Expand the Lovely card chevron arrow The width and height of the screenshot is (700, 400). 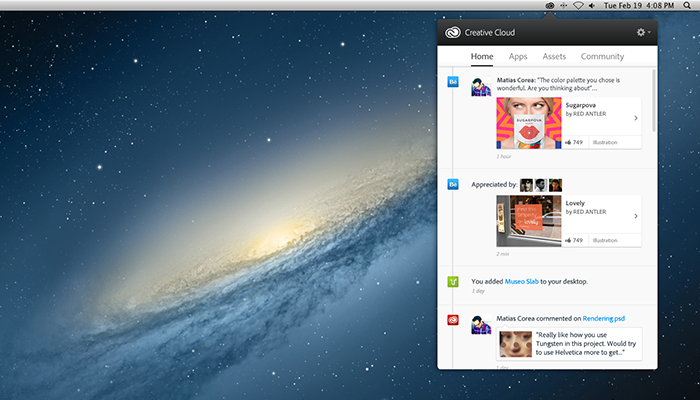click(x=636, y=216)
